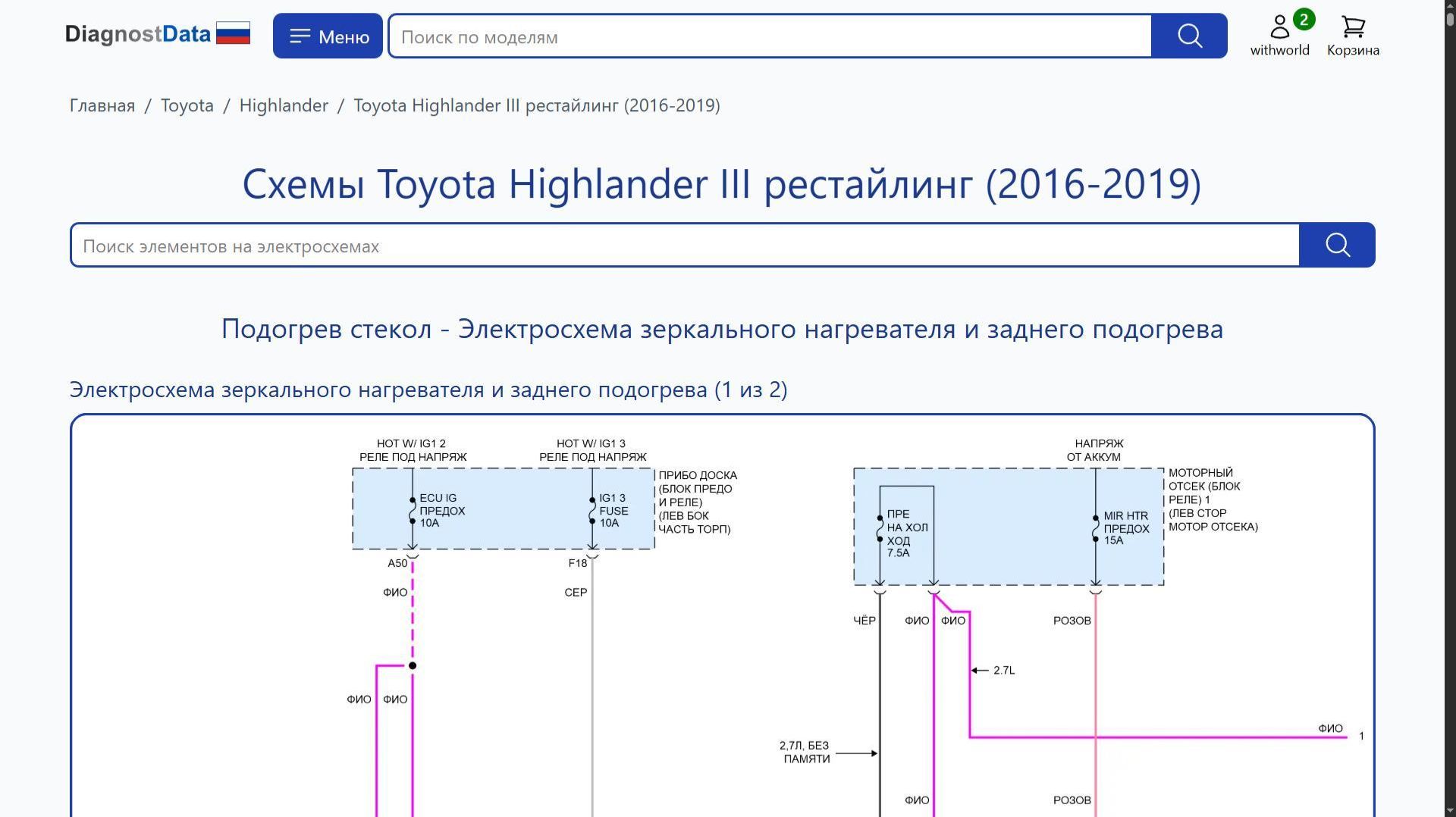
Task: Click the Russian flag language icon
Action: pos(233,33)
